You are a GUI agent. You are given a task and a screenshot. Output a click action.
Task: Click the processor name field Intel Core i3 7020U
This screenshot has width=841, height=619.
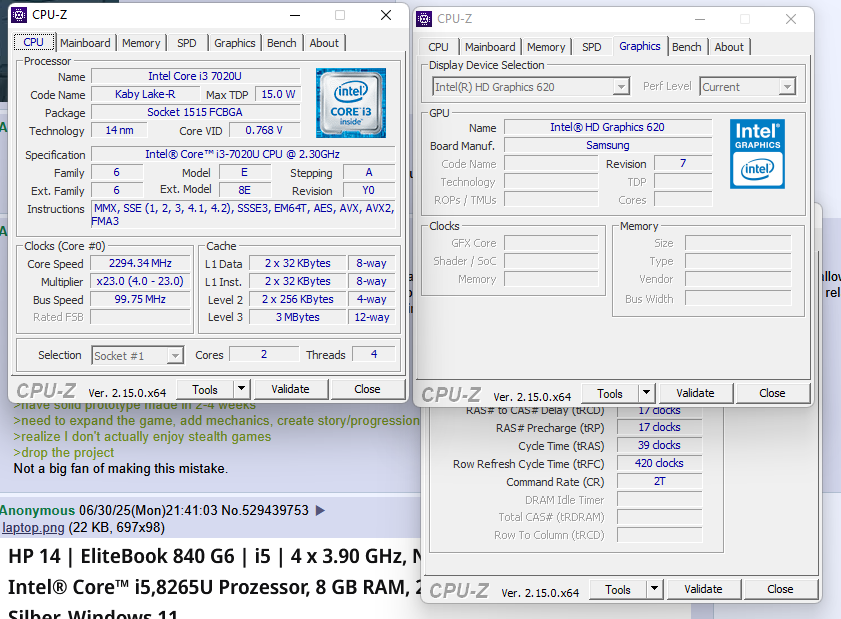point(195,76)
